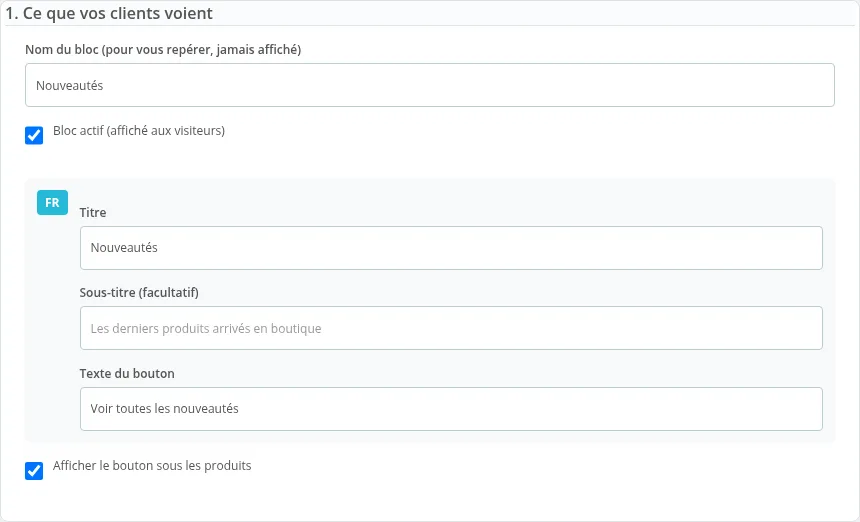Click the Nom du bloc input field
This screenshot has width=860, height=522.
coord(429,85)
